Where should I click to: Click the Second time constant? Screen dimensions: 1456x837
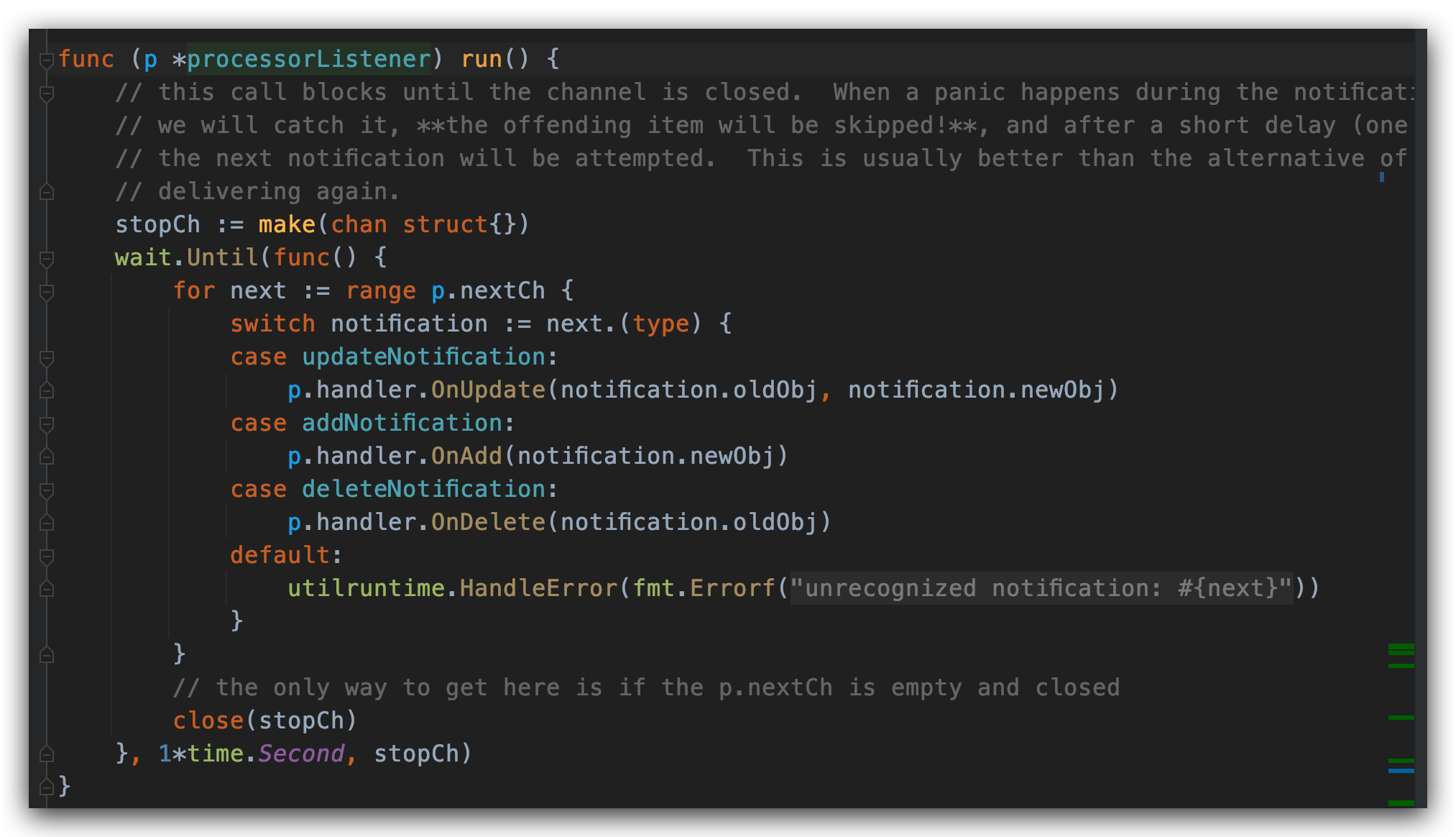tap(301, 754)
